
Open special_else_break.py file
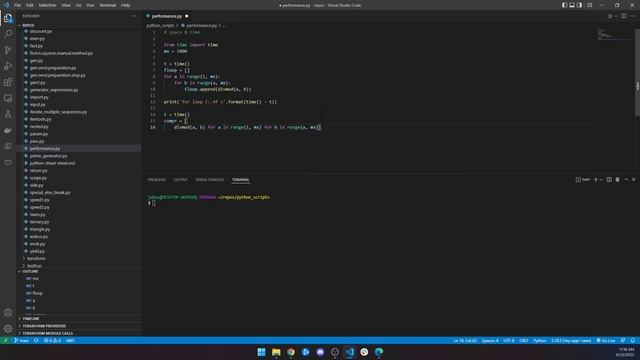(50, 193)
